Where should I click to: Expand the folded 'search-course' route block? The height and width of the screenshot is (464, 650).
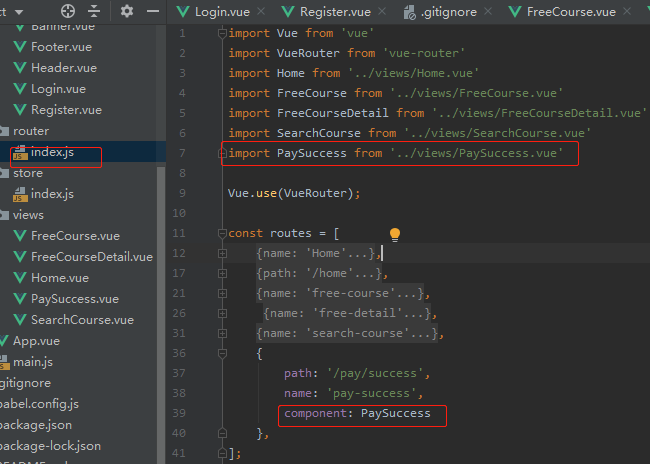click(221, 334)
